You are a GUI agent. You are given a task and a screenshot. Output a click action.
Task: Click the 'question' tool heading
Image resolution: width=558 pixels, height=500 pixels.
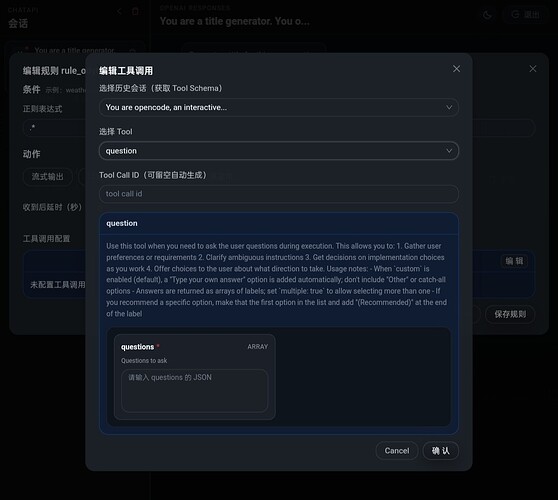click(x=122, y=223)
